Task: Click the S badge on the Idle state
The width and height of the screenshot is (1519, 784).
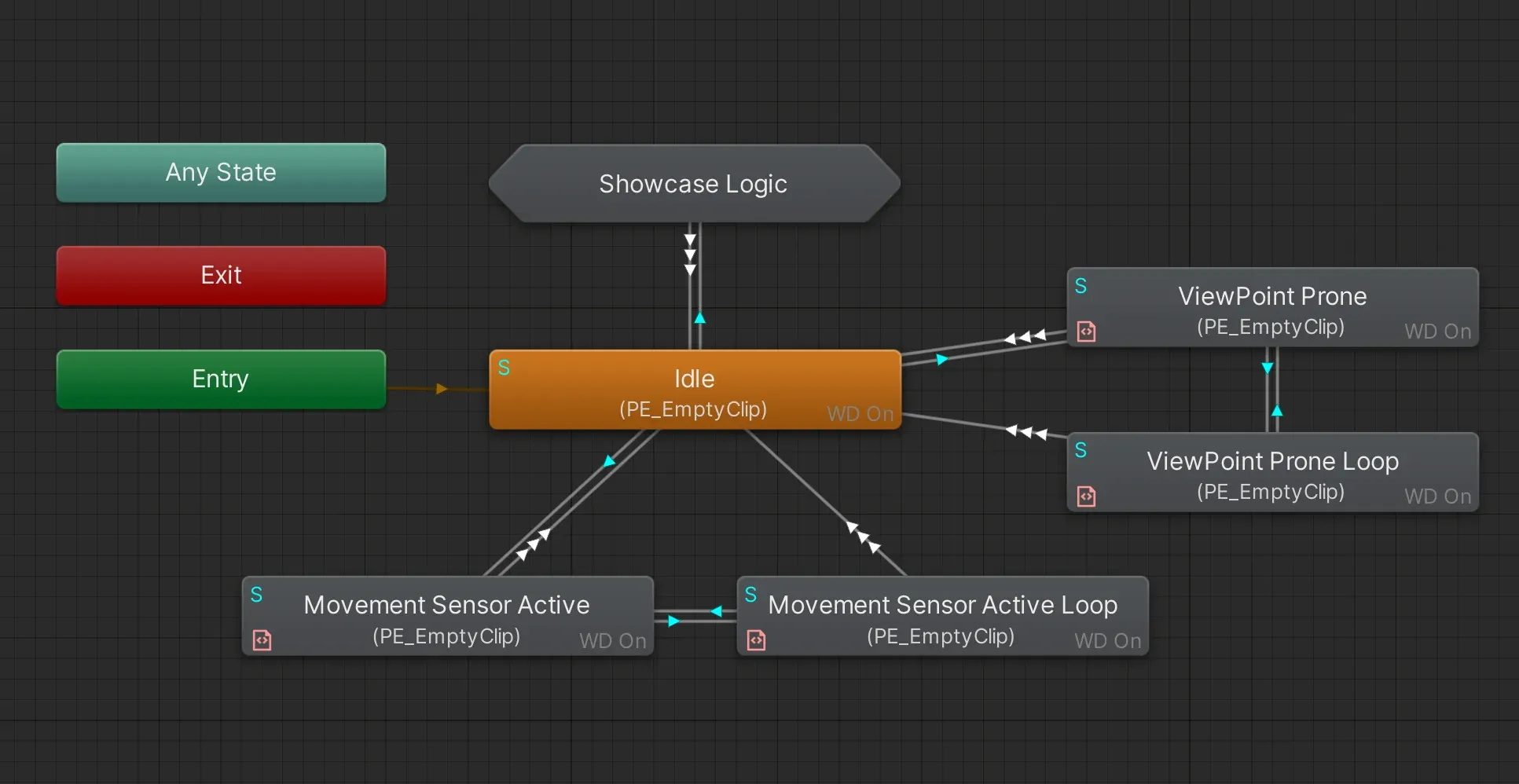Action: click(x=504, y=367)
